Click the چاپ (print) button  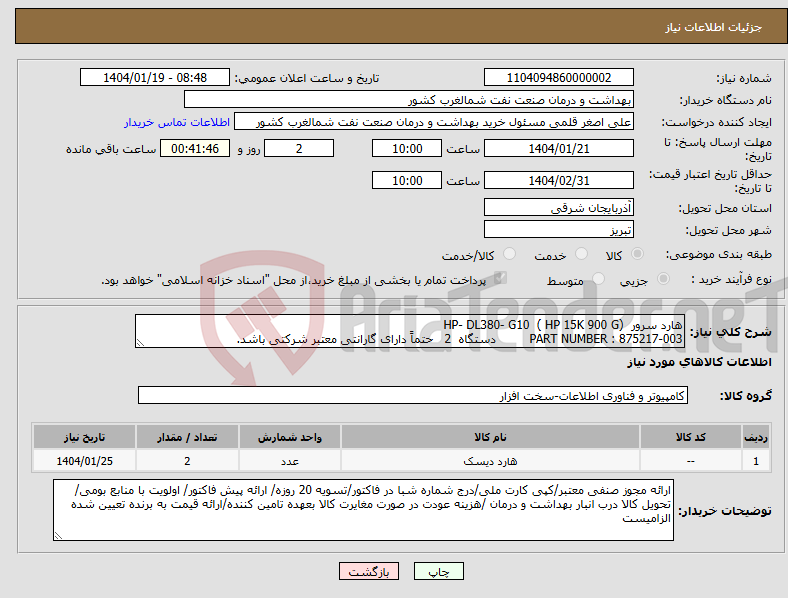coord(438,571)
